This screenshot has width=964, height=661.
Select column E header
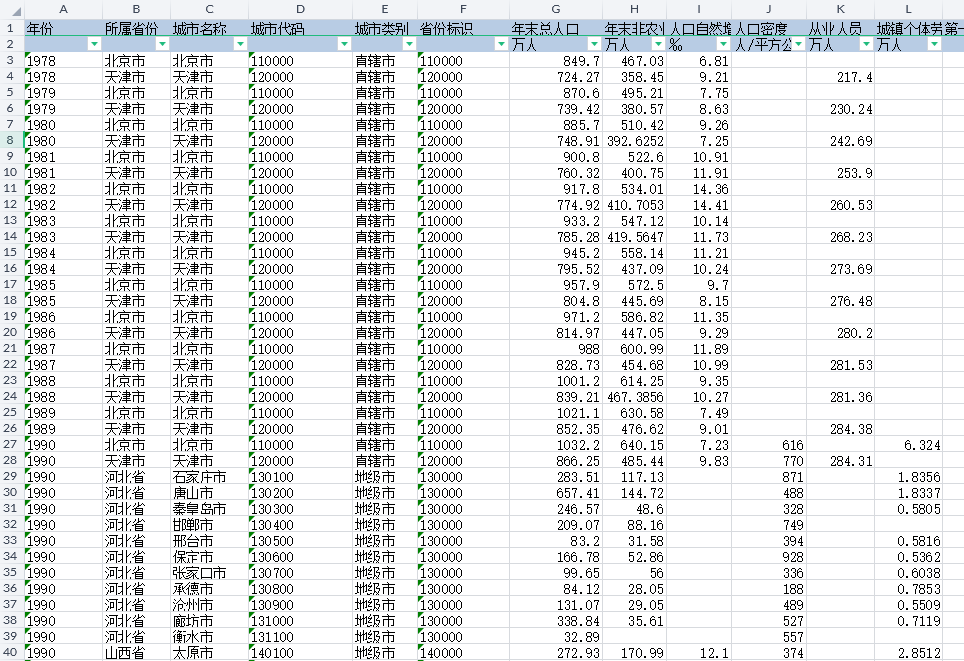(384, 9)
